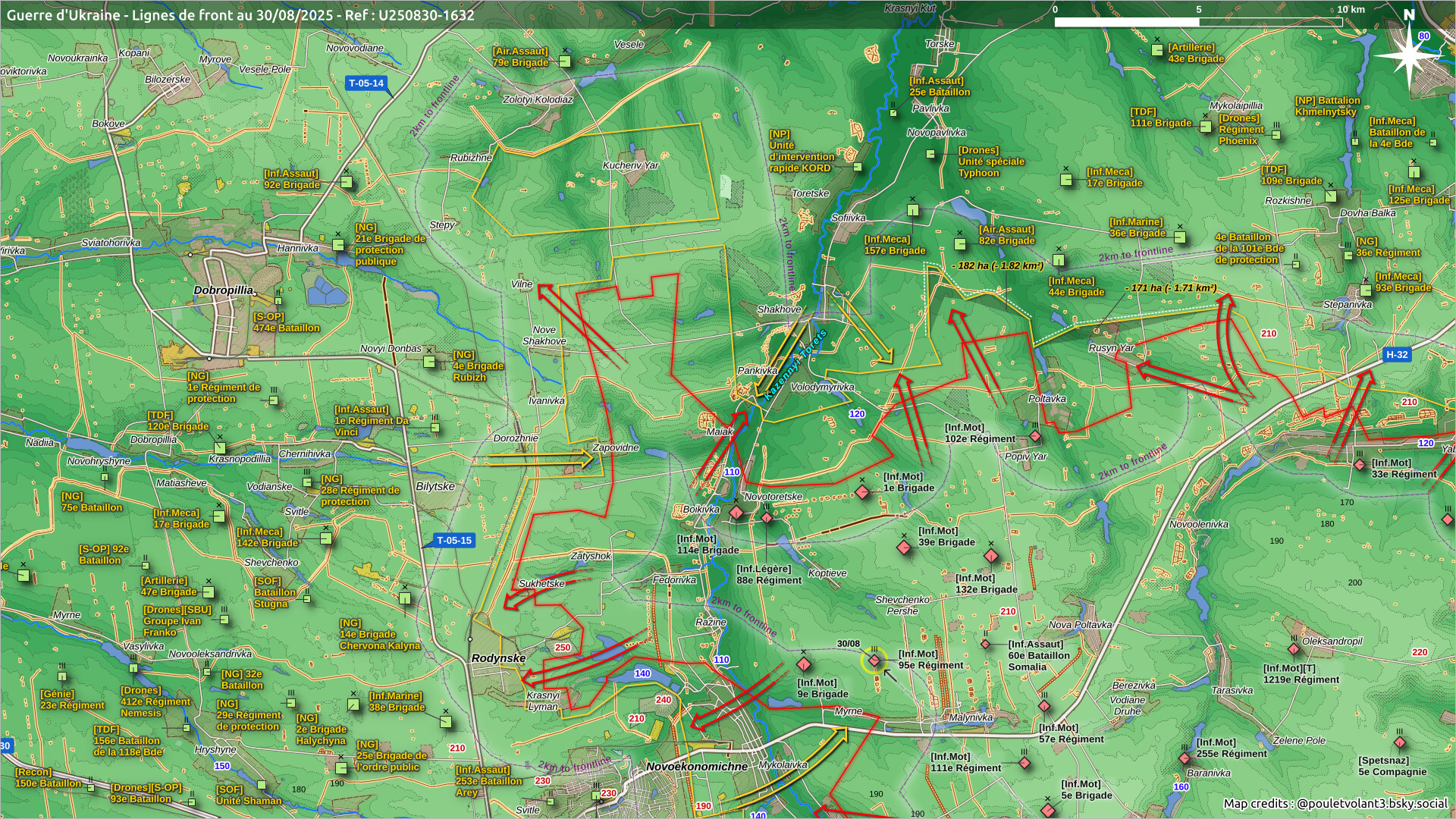Click the map title text in header

(x=240, y=14)
